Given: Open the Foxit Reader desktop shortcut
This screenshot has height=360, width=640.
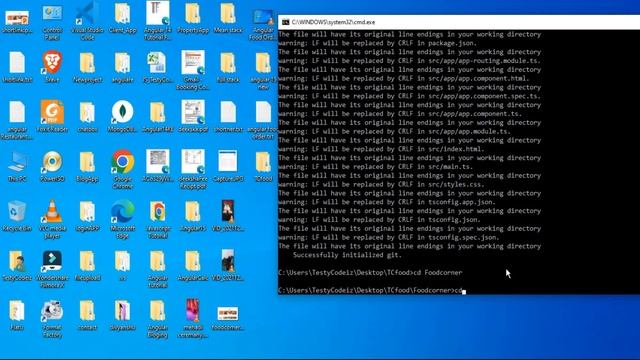Looking at the screenshot, I should [x=52, y=116].
